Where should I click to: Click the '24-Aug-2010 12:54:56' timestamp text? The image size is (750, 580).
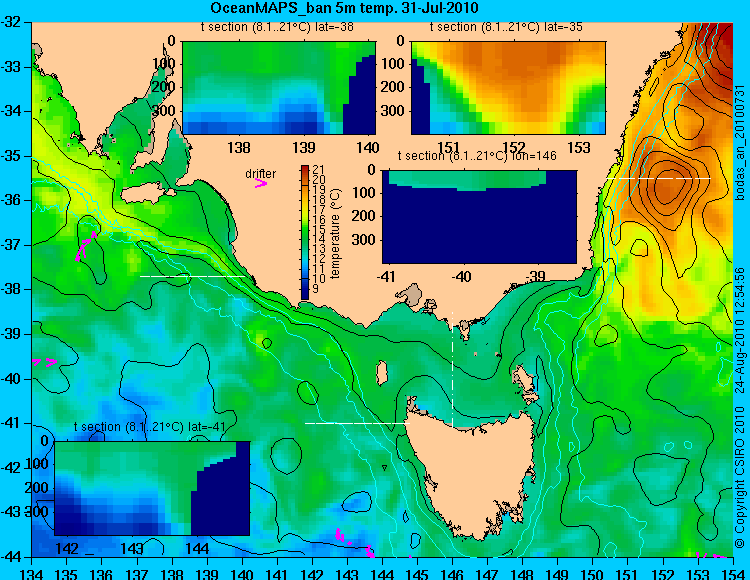pyautogui.click(x=739, y=329)
